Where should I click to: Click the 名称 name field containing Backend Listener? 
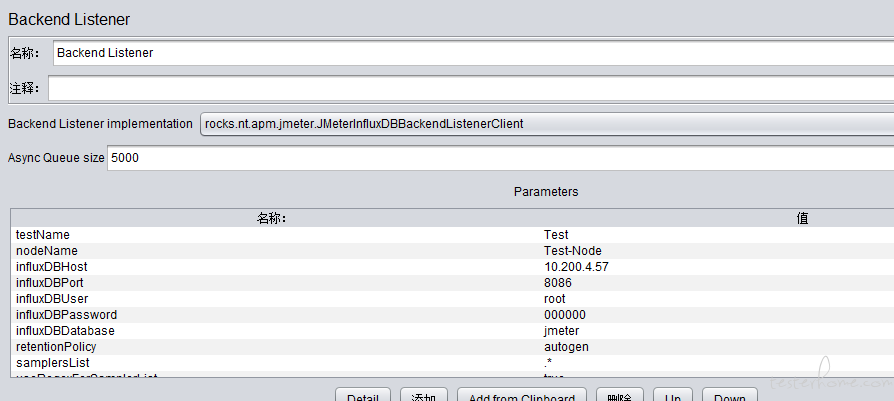tap(470, 53)
